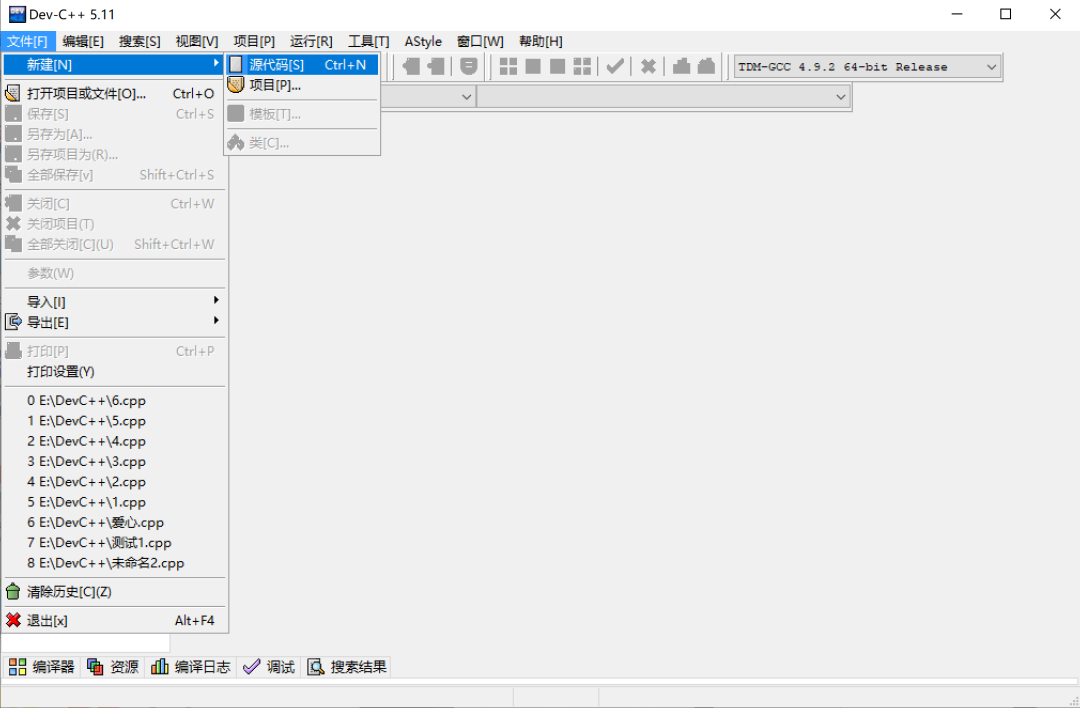Viewport: 1080px width, 708px height.
Task: Switch to the 调试 bottom tab
Action: click(x=269, y=667)
